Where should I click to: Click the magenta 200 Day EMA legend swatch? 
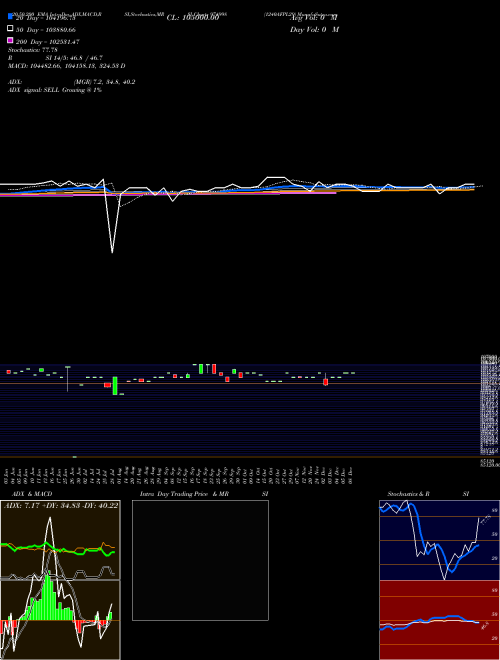pos(10,40)
